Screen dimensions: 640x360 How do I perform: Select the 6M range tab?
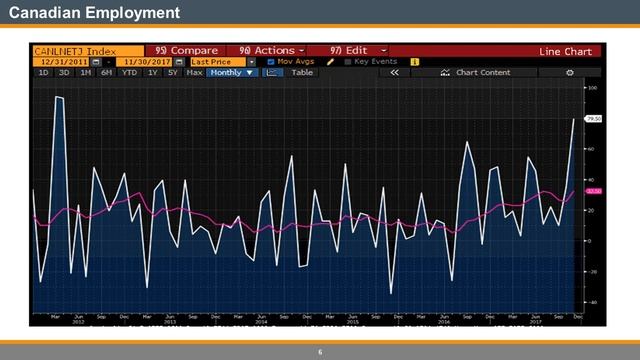click(x=107, y=73)
